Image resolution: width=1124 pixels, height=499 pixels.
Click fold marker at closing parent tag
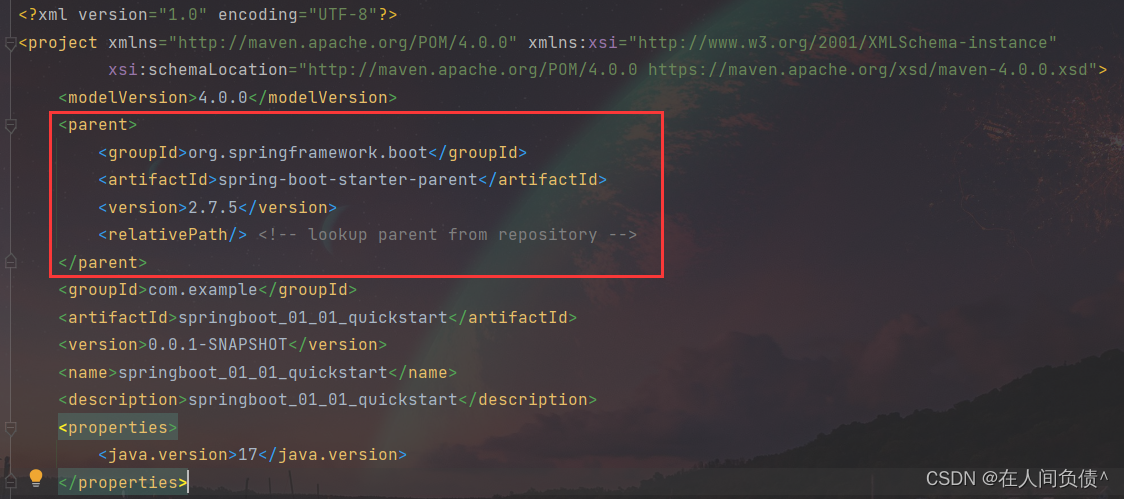pyautogui.click(x=10, y=261)
